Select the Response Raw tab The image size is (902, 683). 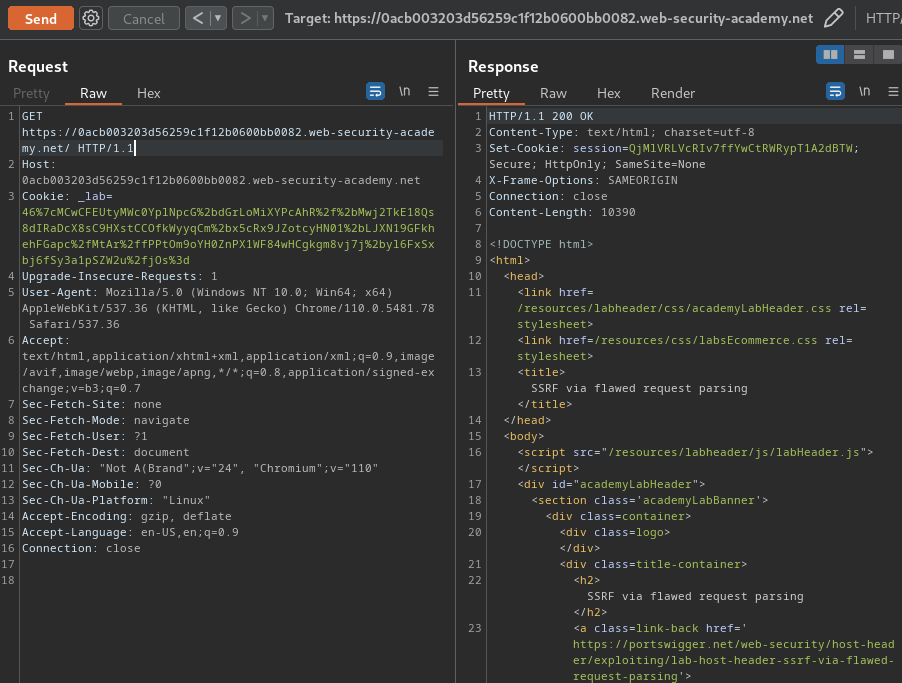pos(553,93)
